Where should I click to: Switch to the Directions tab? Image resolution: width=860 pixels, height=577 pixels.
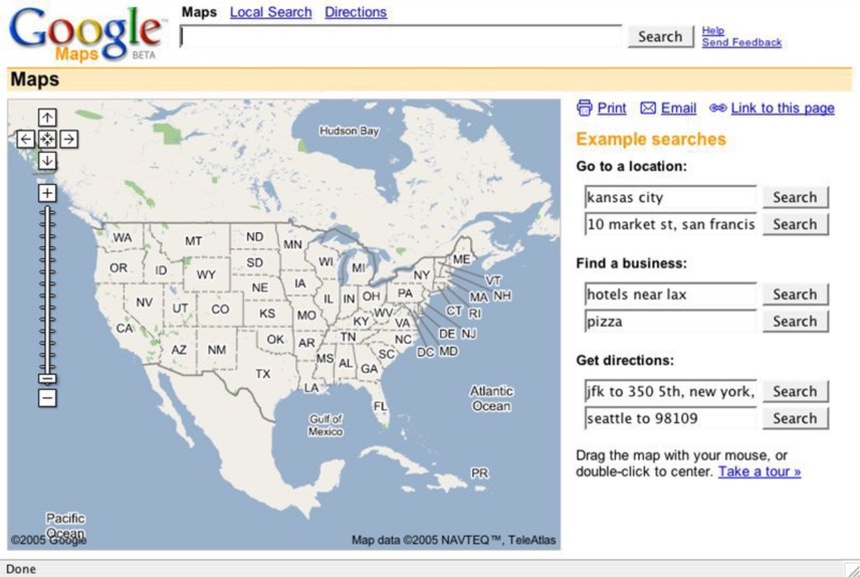point(355,12)
